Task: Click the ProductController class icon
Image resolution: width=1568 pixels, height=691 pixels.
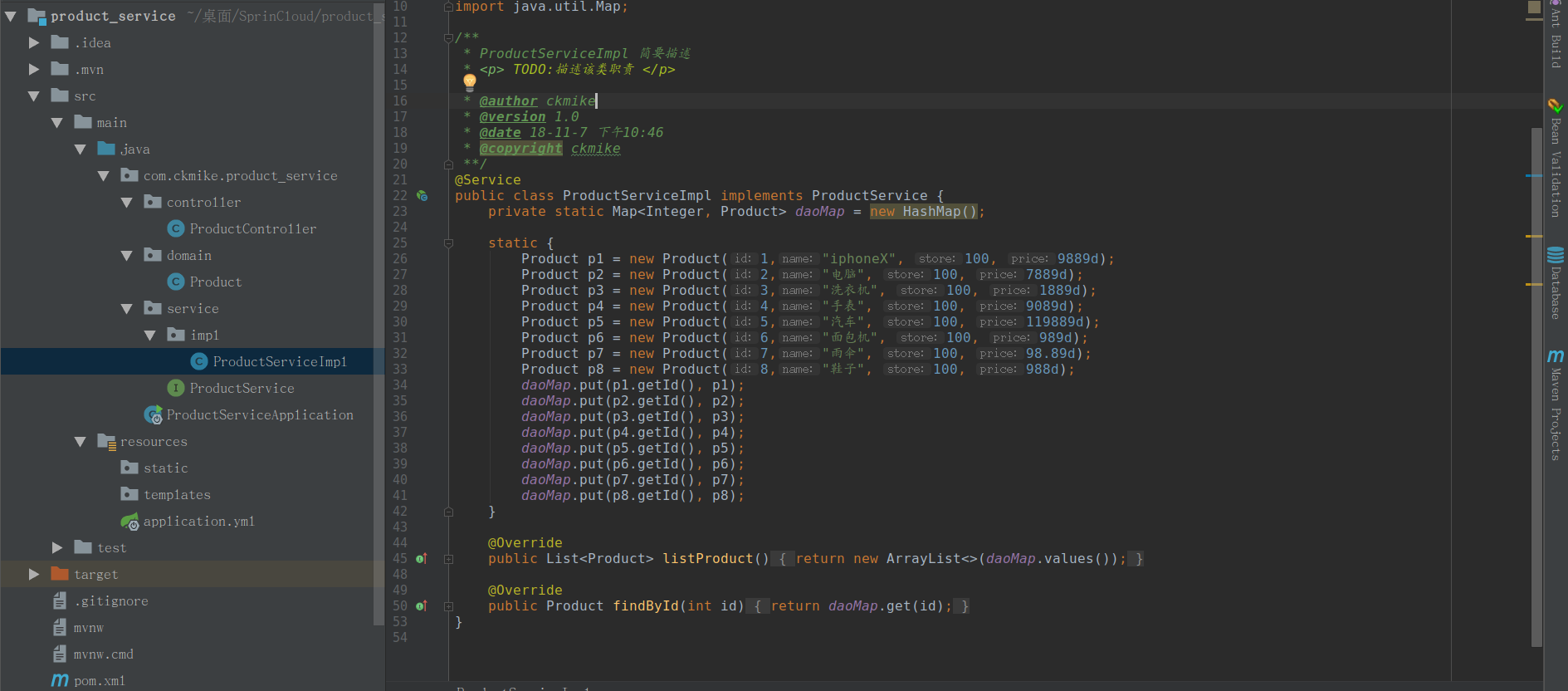Action: [x=176, y=228]
